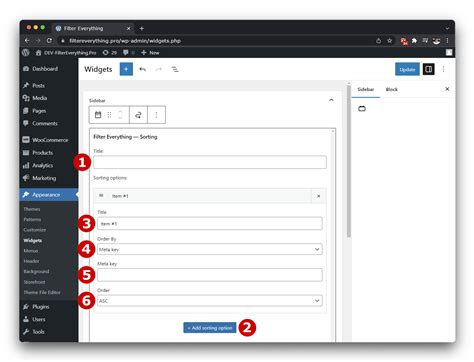Click the block icon in settings sidebar
Screen dimensions: 474x362
coord(362,109)
